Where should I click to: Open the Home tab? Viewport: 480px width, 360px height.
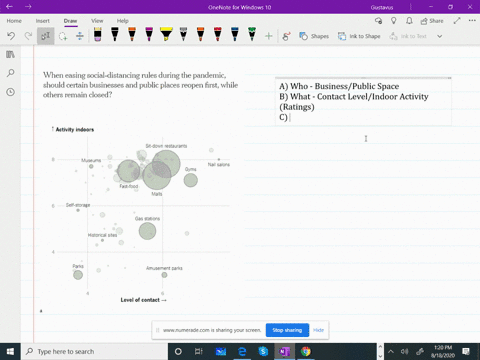pyautogui.click(x=14, y=21)
